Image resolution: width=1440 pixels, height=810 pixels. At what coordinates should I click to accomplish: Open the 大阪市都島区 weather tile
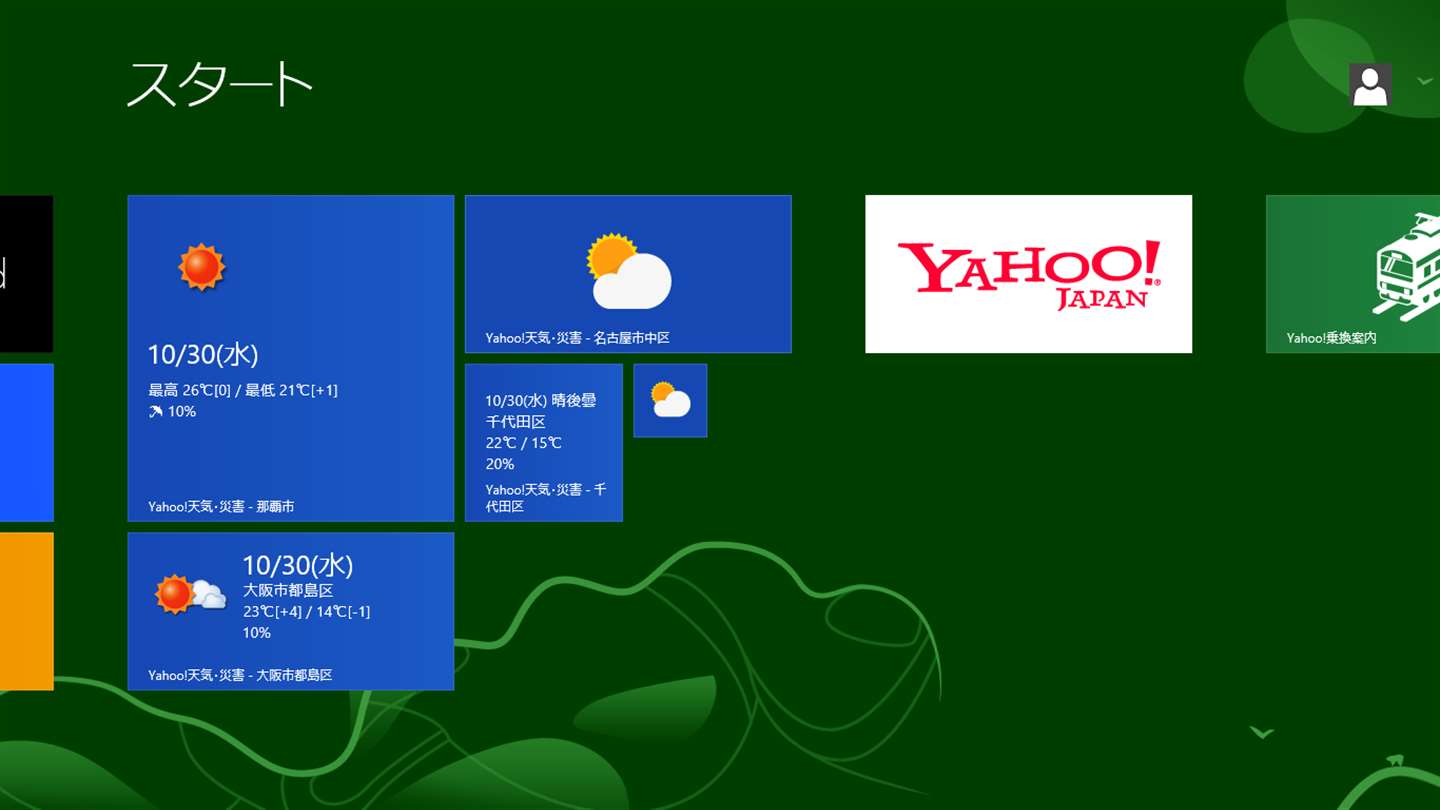pos(291,611)
